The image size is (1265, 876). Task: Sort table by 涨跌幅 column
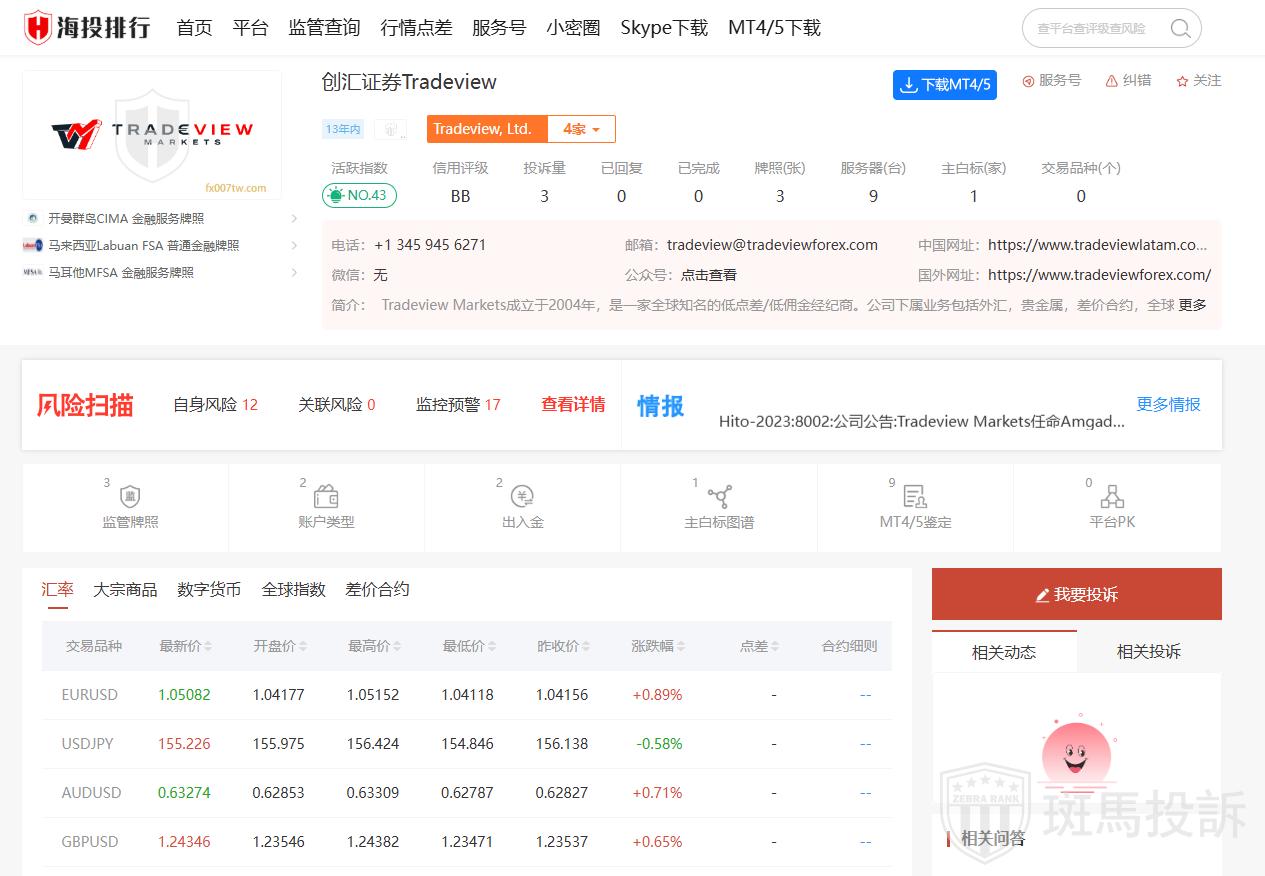click(x=658, y=647)
